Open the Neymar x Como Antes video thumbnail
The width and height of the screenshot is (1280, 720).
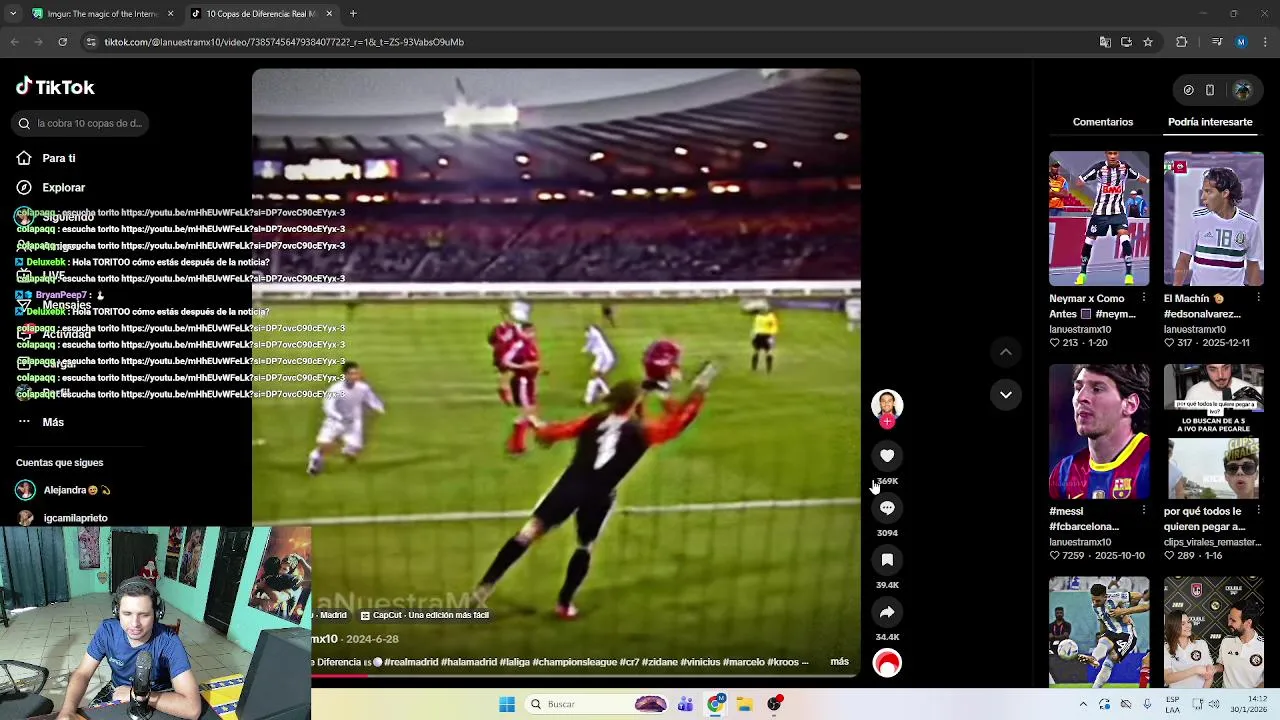point(1099,218)
